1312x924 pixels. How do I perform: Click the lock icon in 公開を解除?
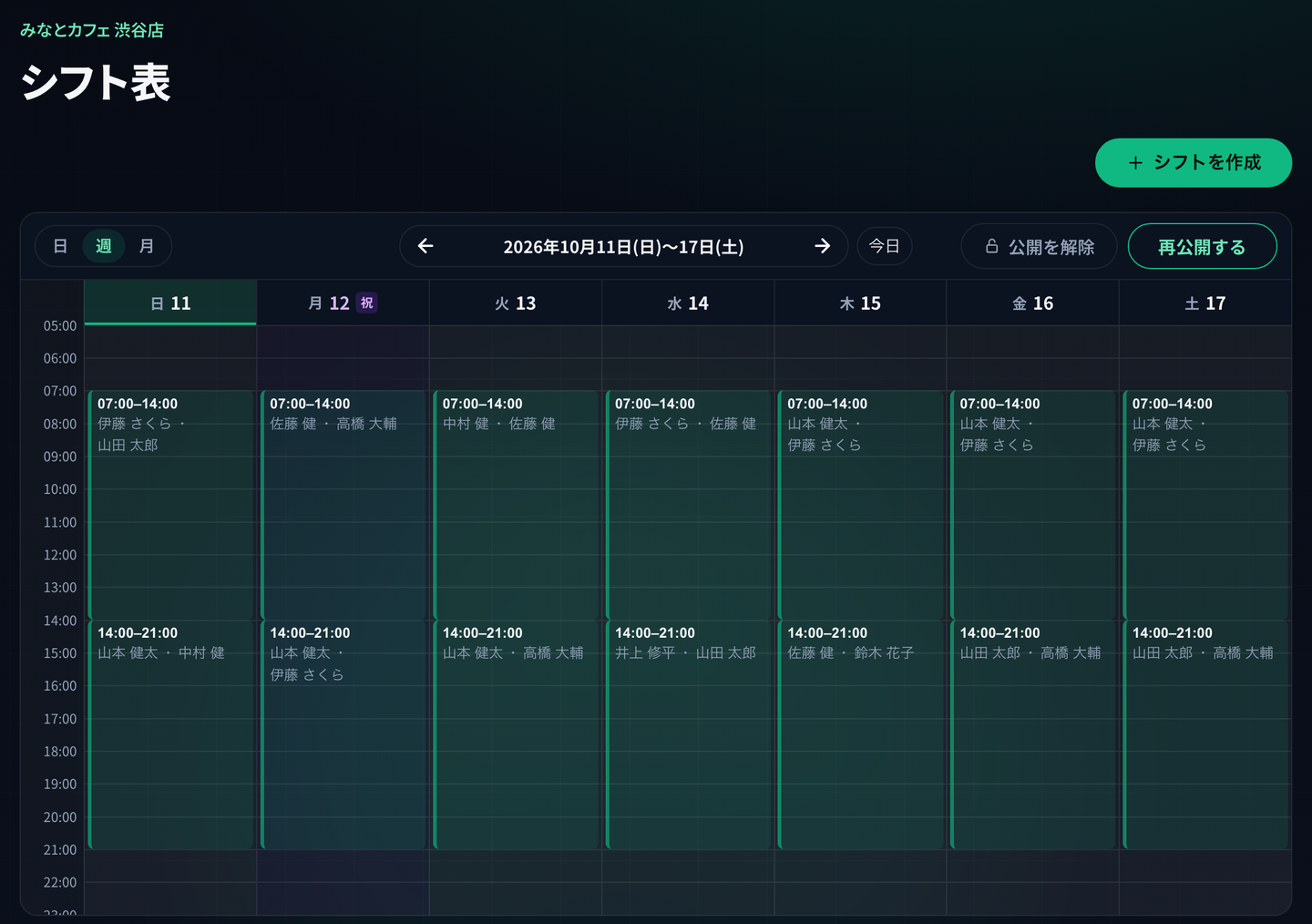(992, 246)
